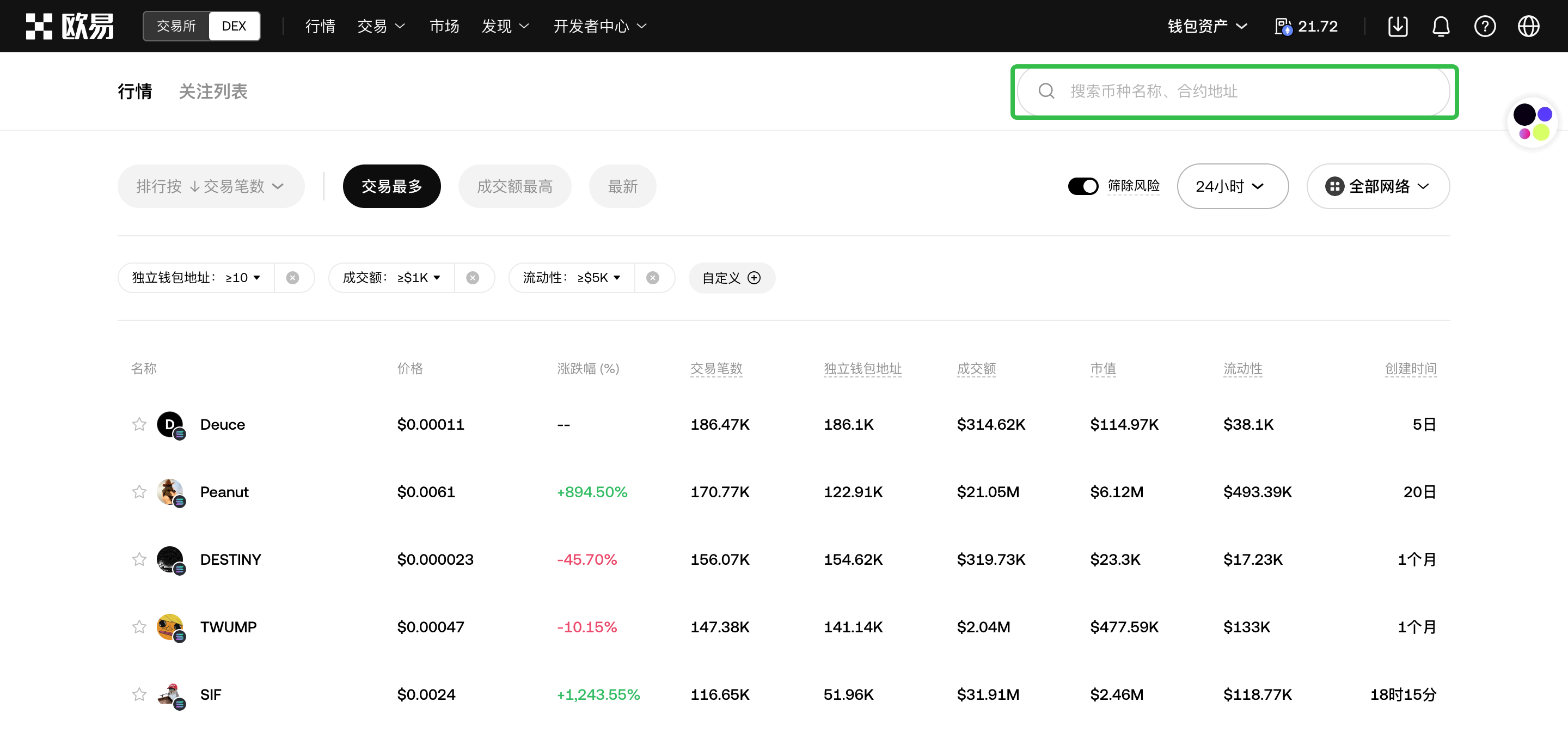
Task: Expand the 交易 nav menu
Action: pos(381,26)
